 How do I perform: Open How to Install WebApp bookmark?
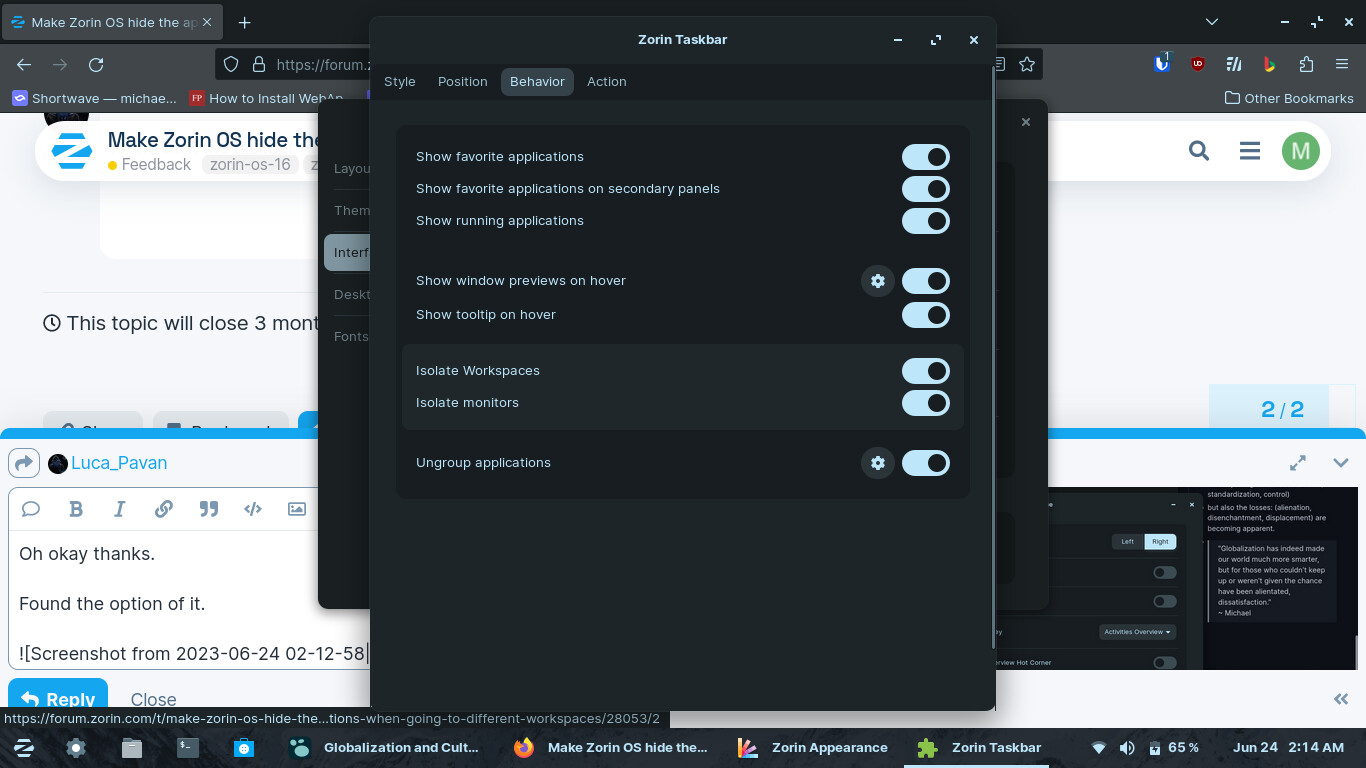267,98
